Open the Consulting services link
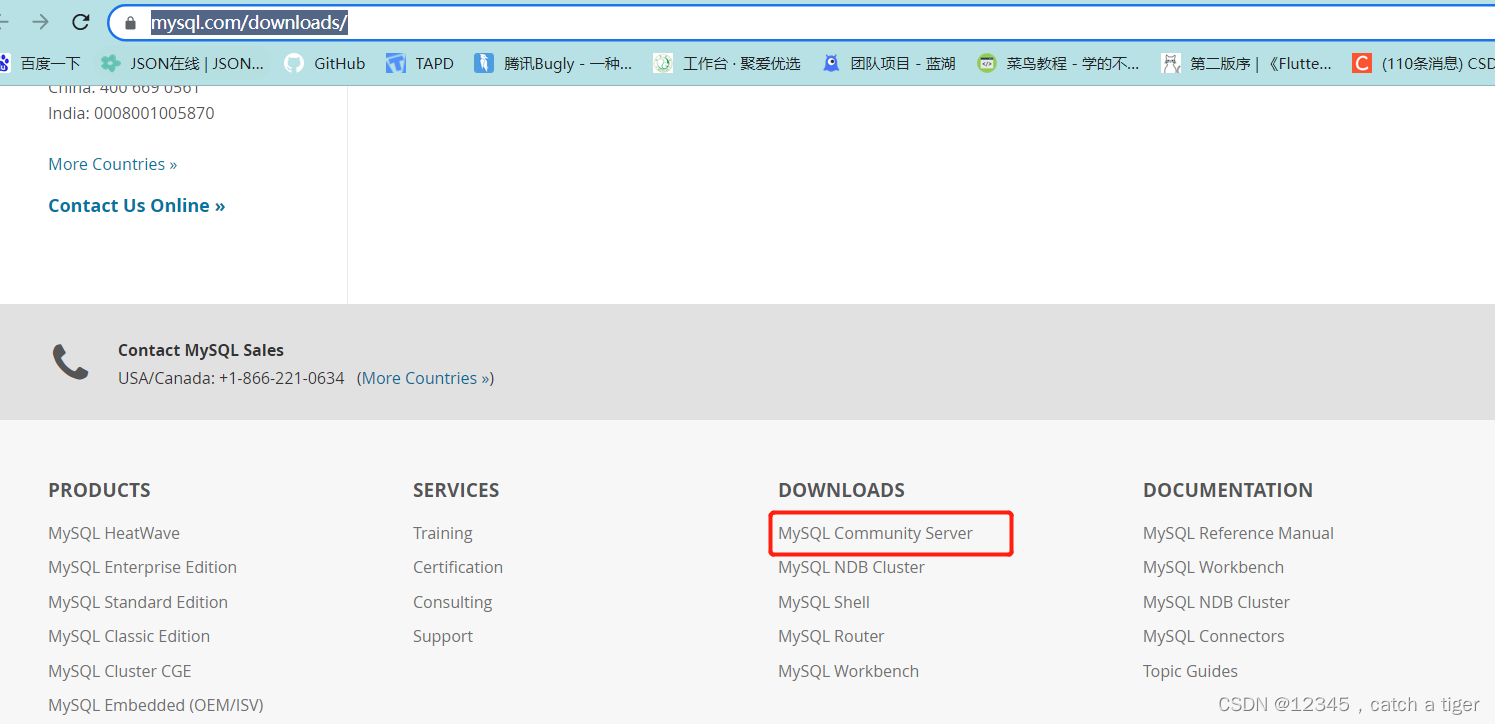Viewport: 1495px width, 724px height. pos(453,602)
